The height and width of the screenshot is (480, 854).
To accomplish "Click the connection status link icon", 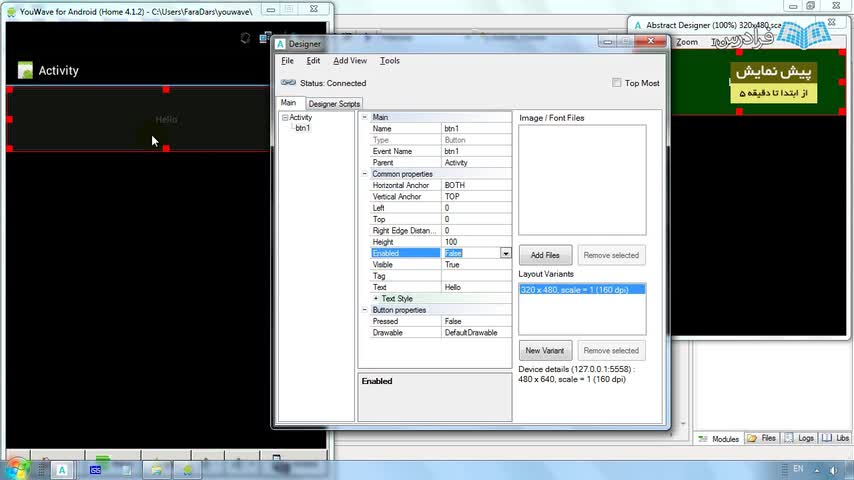I will point(288,83).
